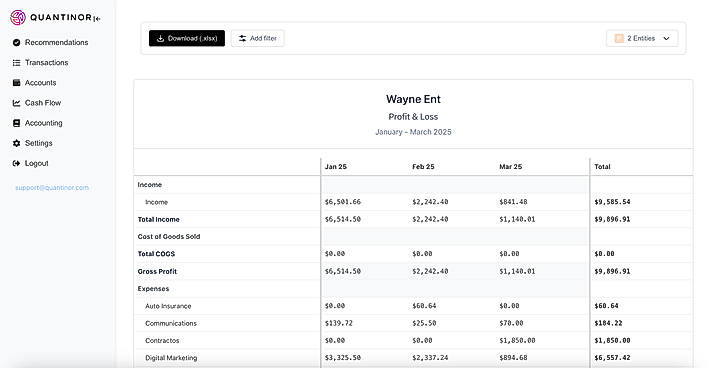Add filter to the report
Image resolution: width=709 pixels, height=368 pixels.
pyautogui.click(x=258, y=38)
